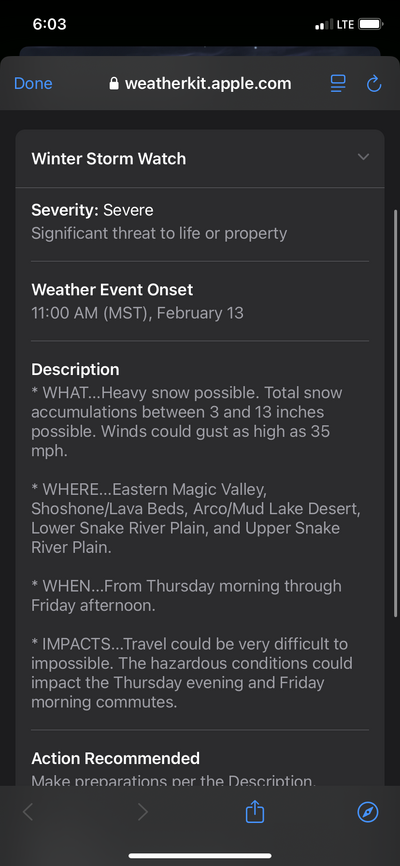This screenshot has height=866, width=400.
Task: Open page in Safari compass icon
Action: [x=368, y=812]
